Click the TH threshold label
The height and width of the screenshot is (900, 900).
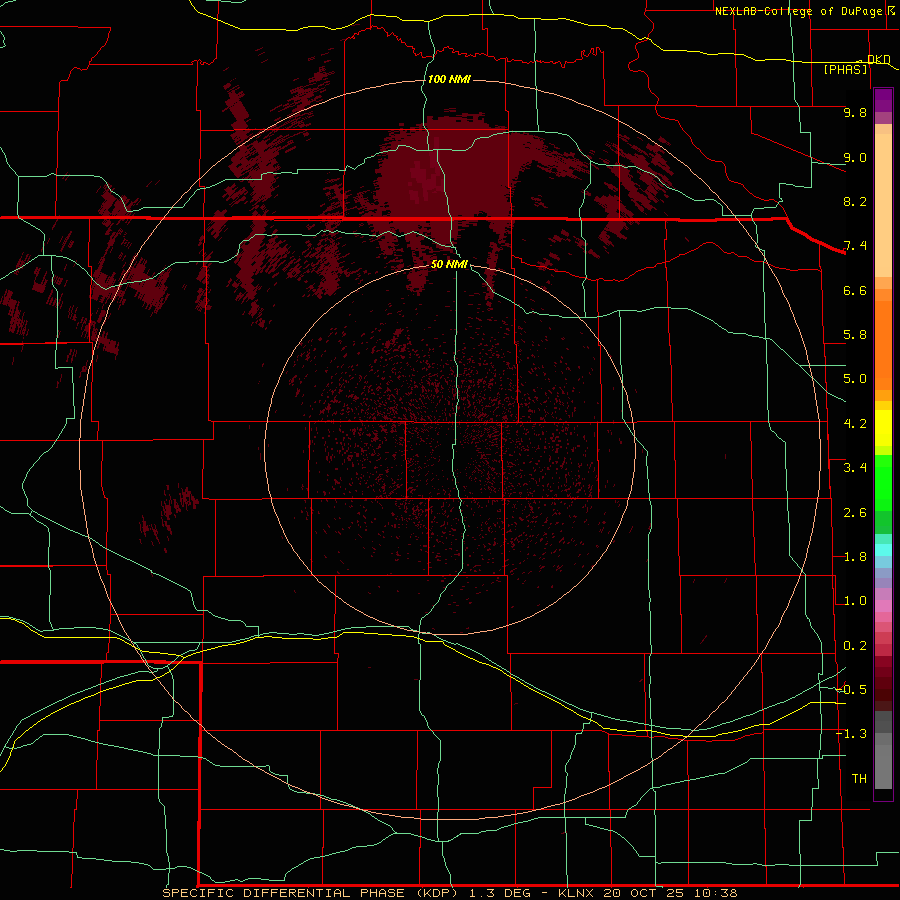(x=859, y=779)
